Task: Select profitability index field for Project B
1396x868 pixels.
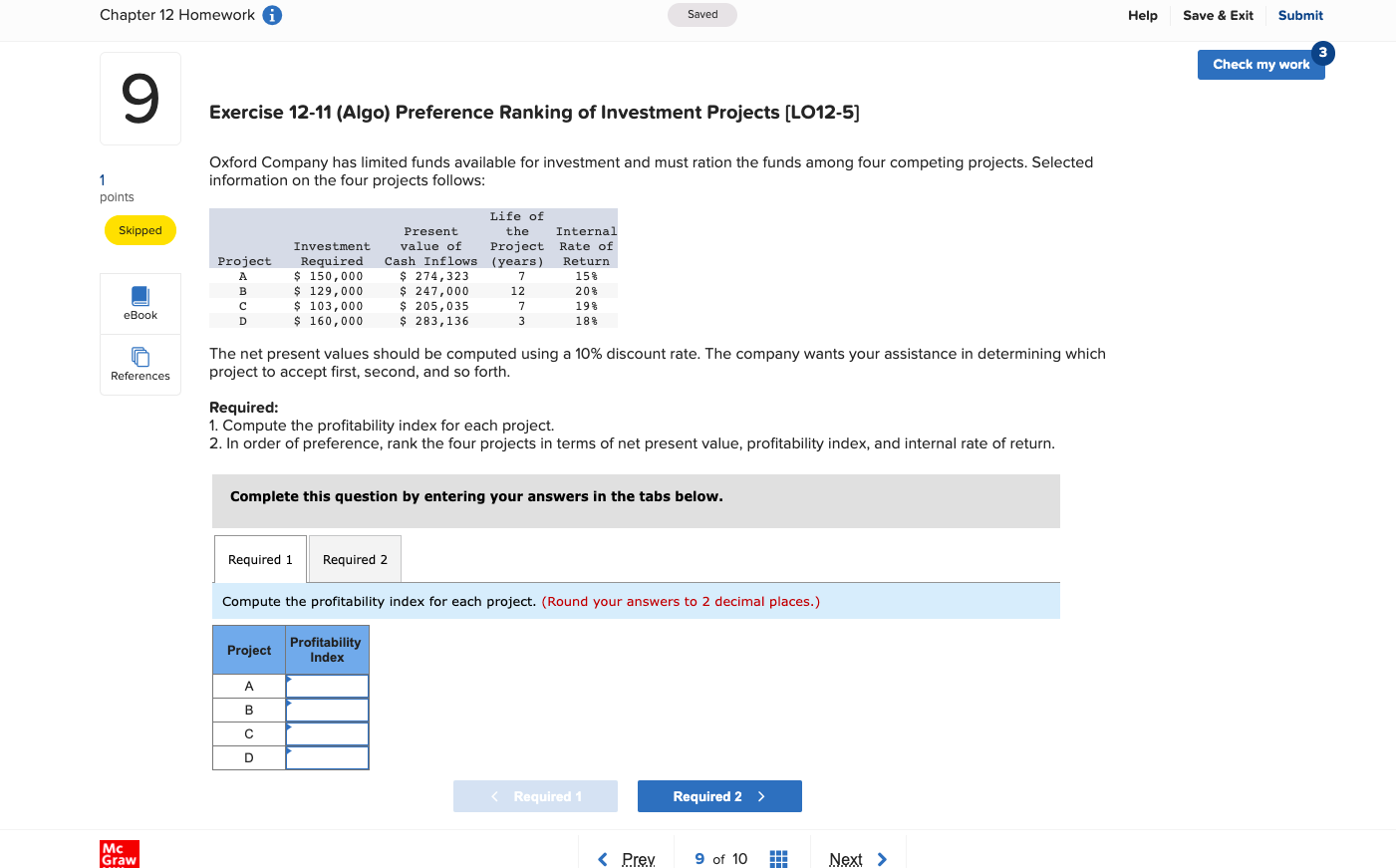Action: [327, 710]
